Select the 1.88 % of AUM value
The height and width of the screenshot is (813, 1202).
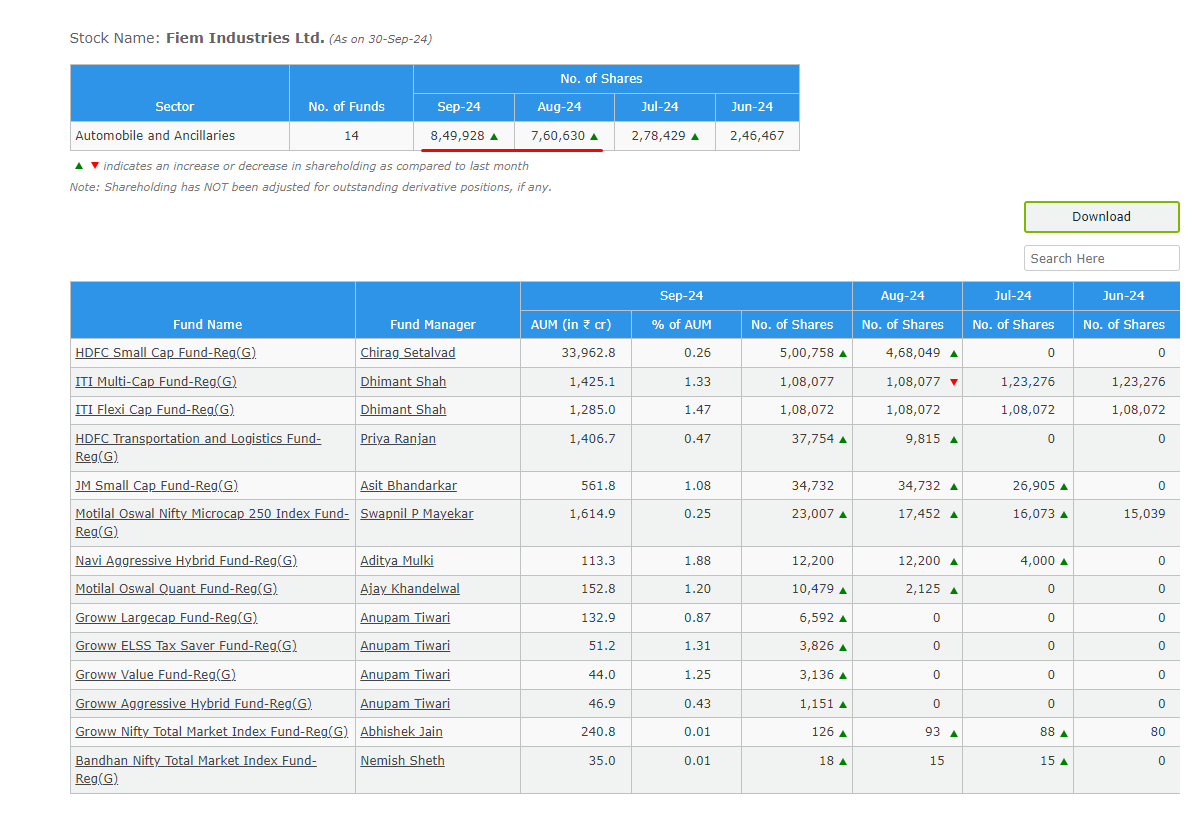coord(698,561)
